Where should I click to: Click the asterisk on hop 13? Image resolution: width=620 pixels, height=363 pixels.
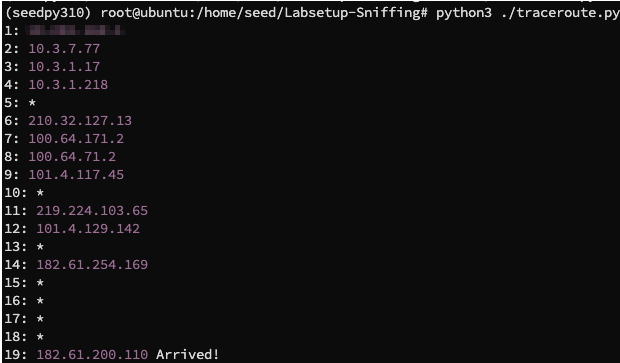click(x=40, y=247)
